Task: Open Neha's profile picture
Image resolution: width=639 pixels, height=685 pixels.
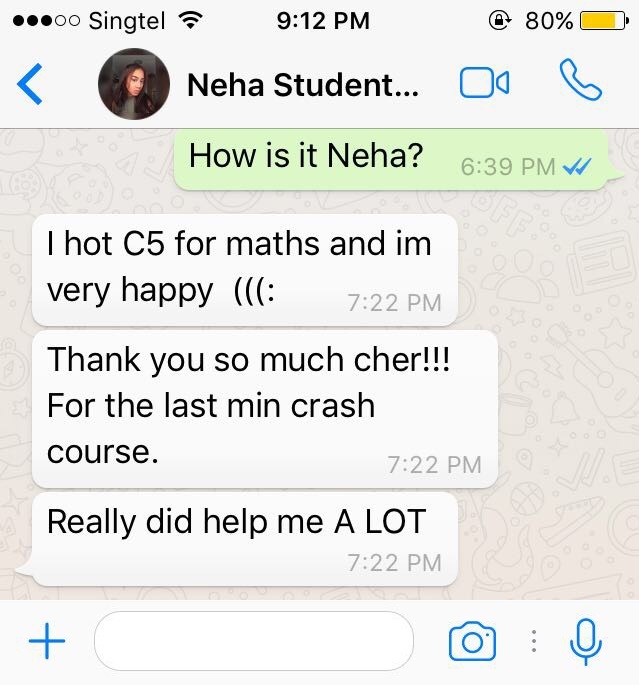Action: click(x=134, y=84)
